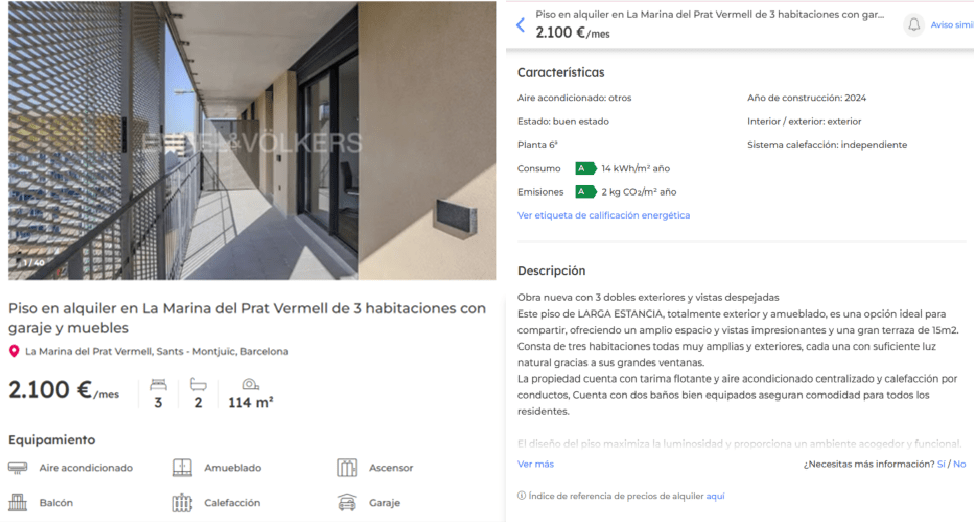Image resolution: width=974 pixels, height=522 pixels.
Task: Click the Ascensor elevator icon
Action: (347, 467)
